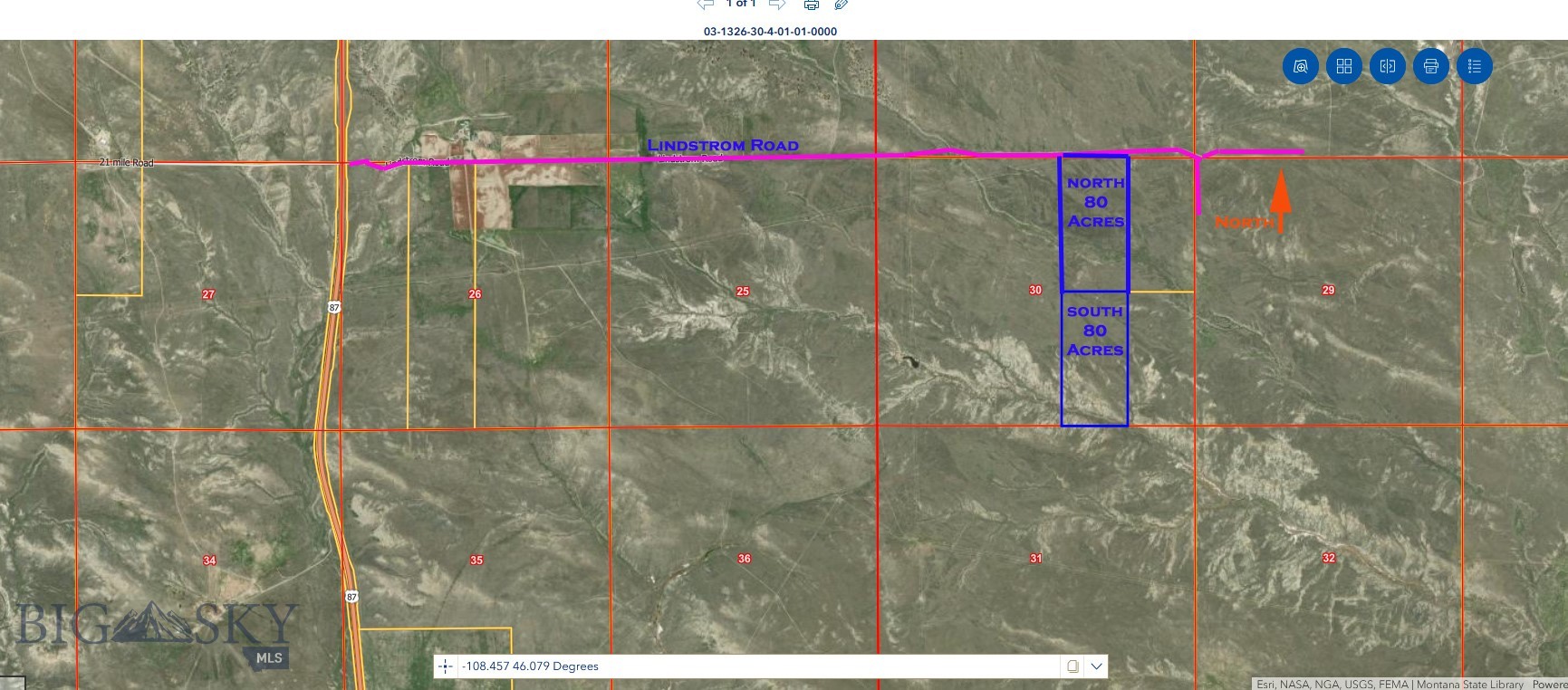Click the Lindstrom Road label
Viewport: 1568px width, 690px height.
point(722,145)
